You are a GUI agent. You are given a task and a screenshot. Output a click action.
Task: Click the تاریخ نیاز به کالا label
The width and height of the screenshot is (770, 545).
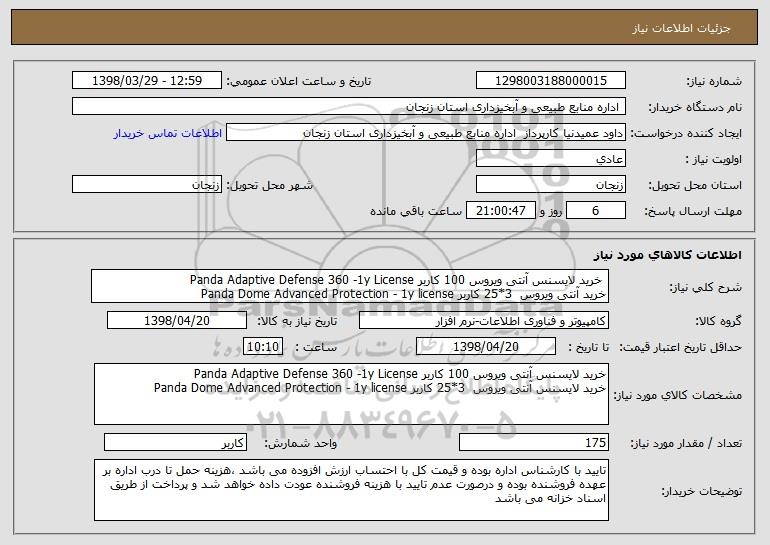(297, 322)
